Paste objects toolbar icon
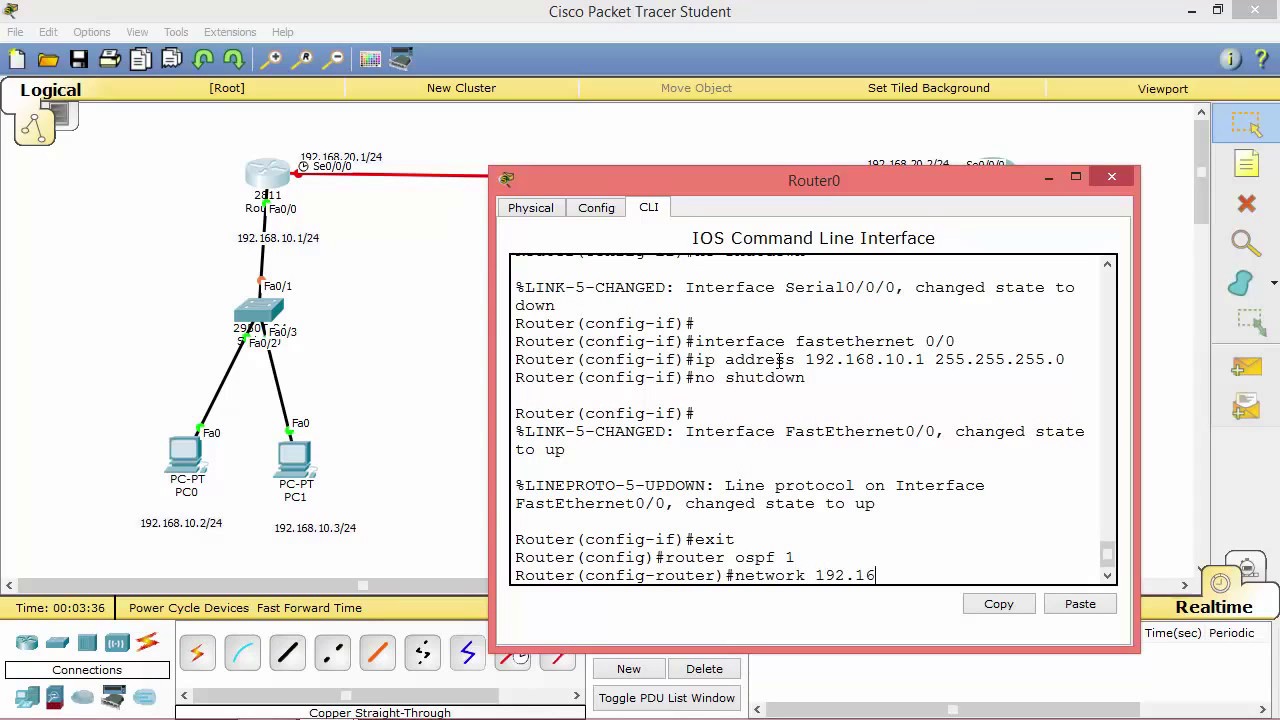 pos(171,60)
